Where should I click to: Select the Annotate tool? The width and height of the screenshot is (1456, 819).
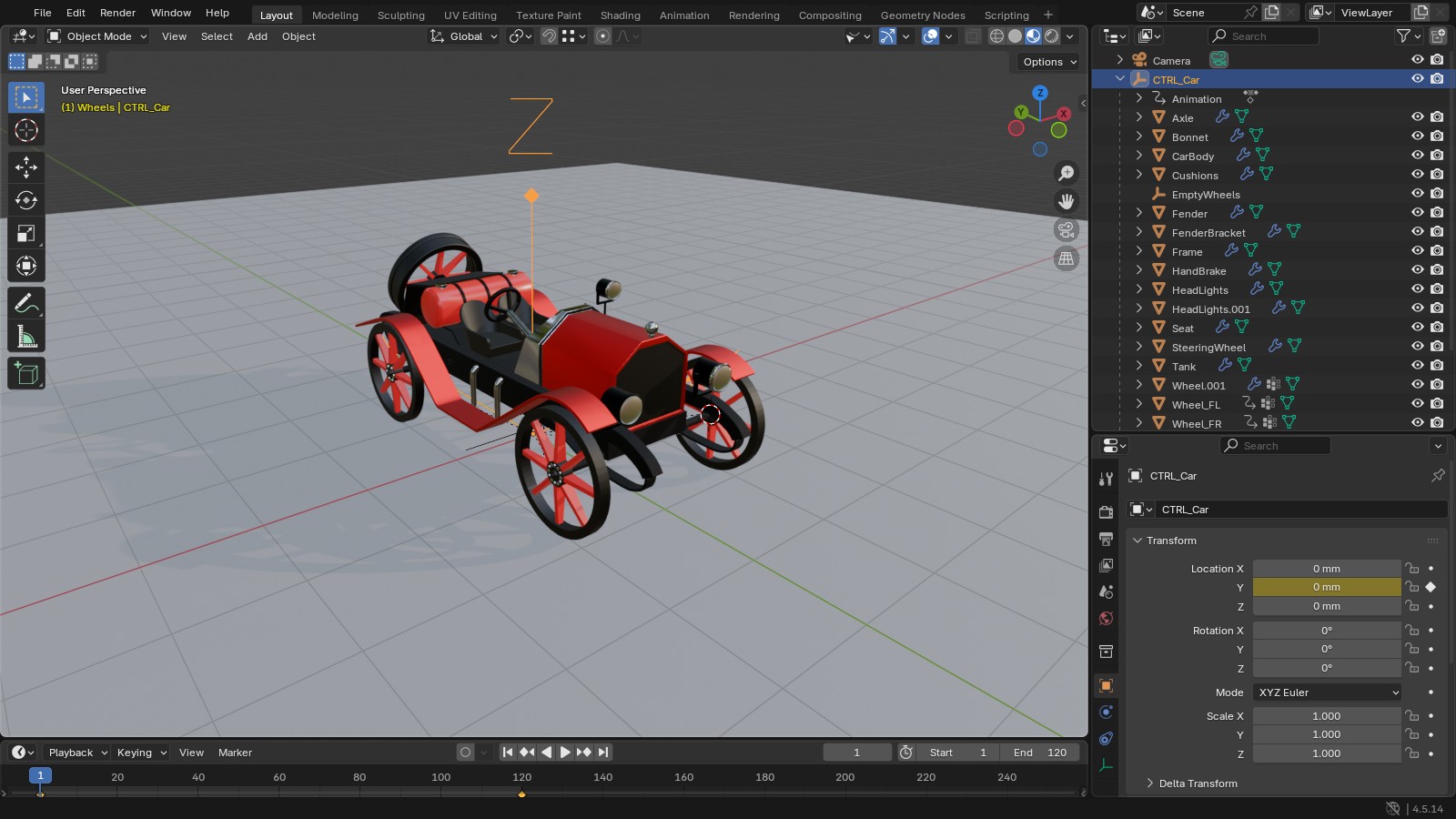(x=26, y=304)
